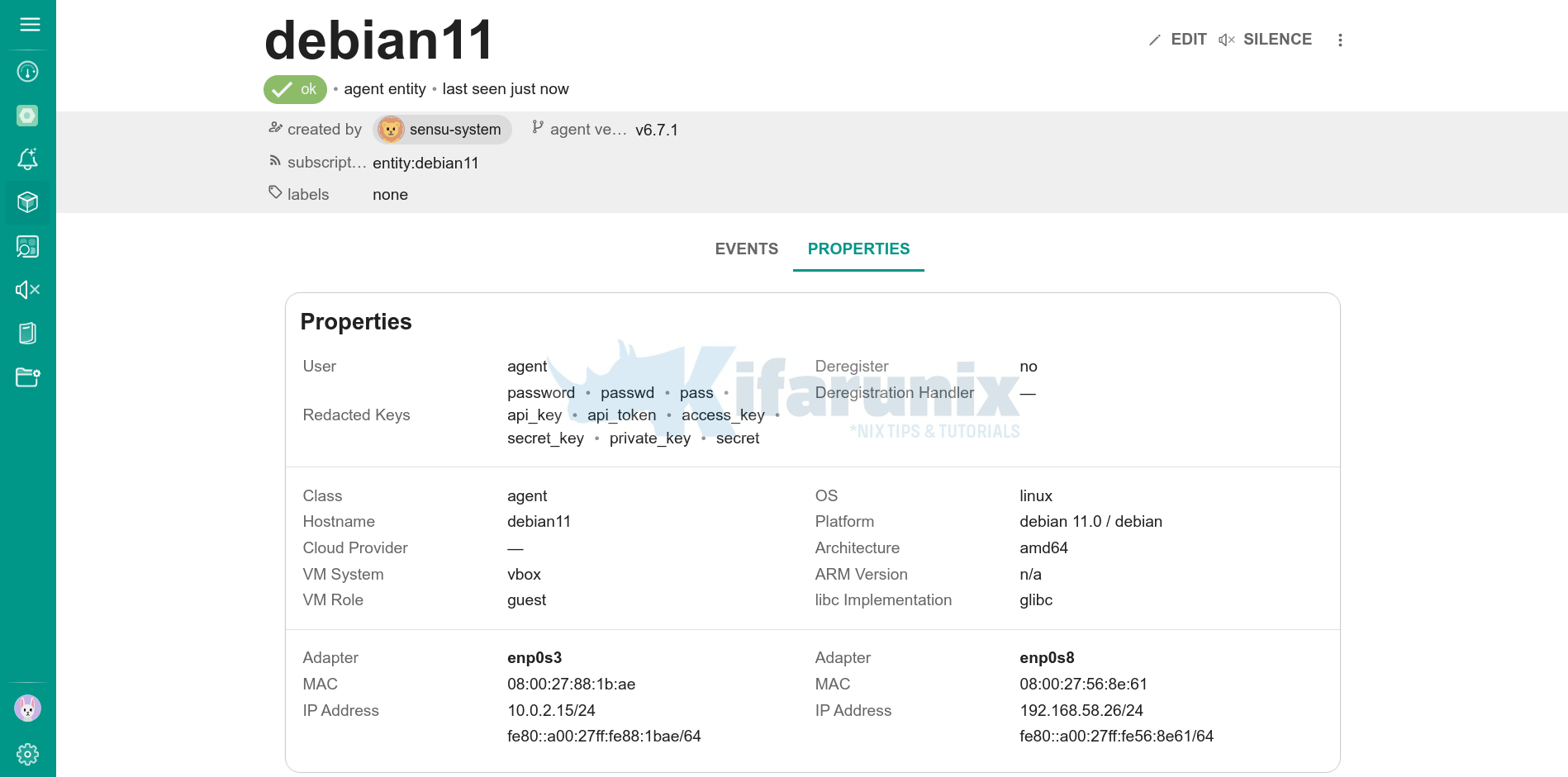Click the sensu-system user chip
The width and height of the screenshot is (1568, 777).
[x=442, y=129]
